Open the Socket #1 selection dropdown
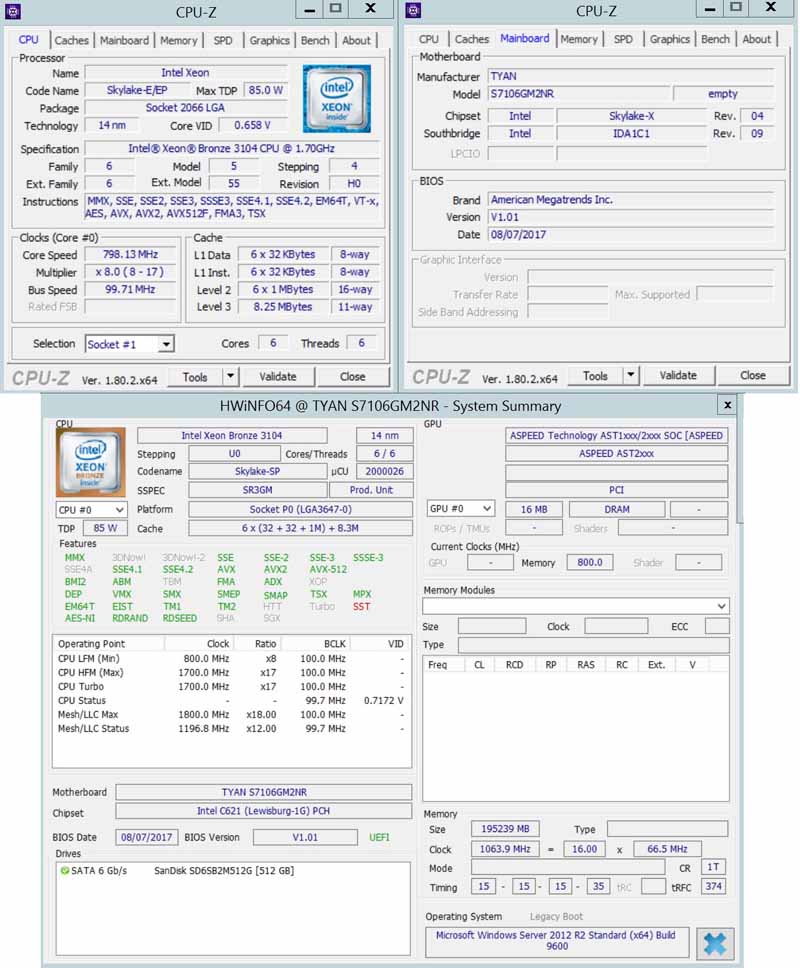 [x=129, y=344]
